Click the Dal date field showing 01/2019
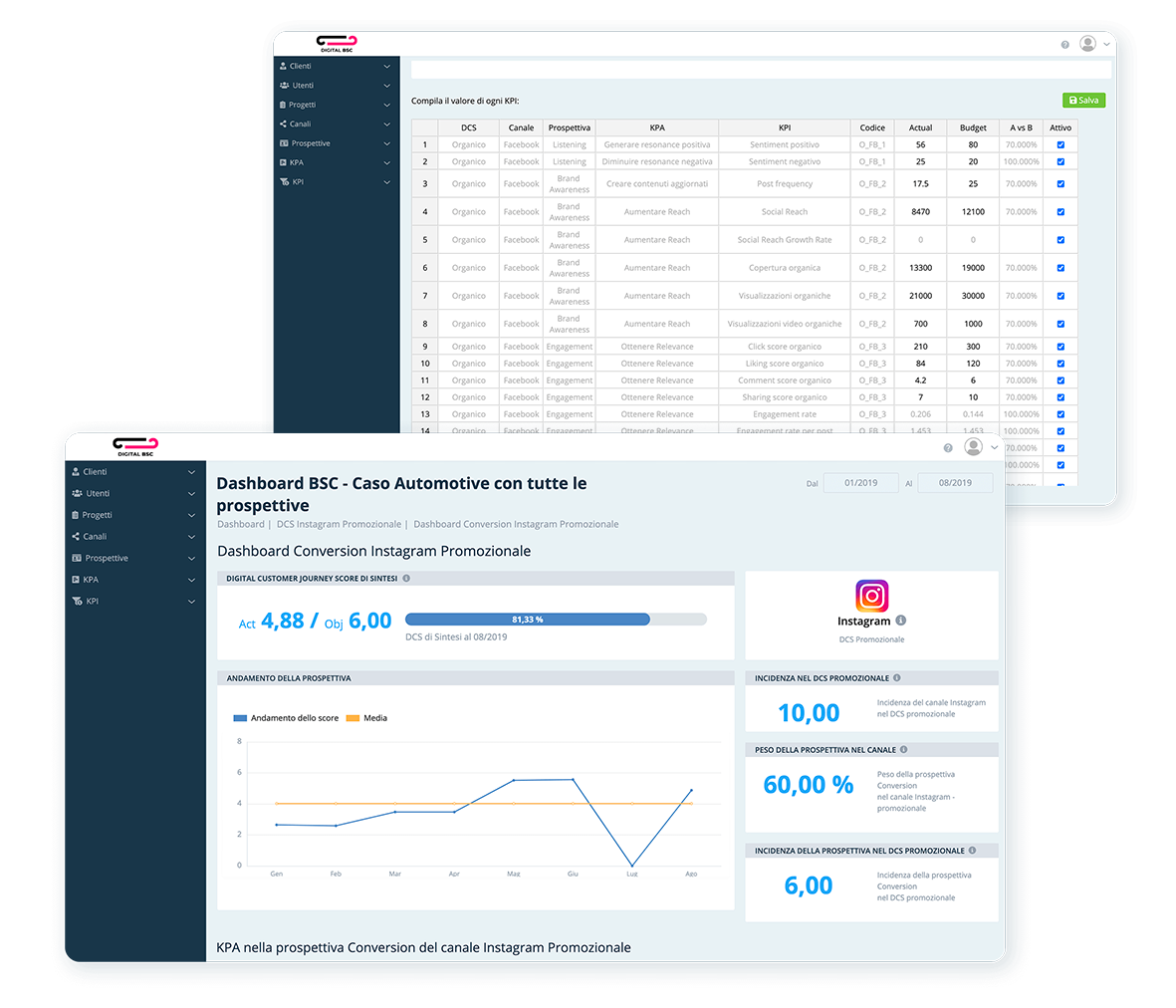 pos(860,483)
